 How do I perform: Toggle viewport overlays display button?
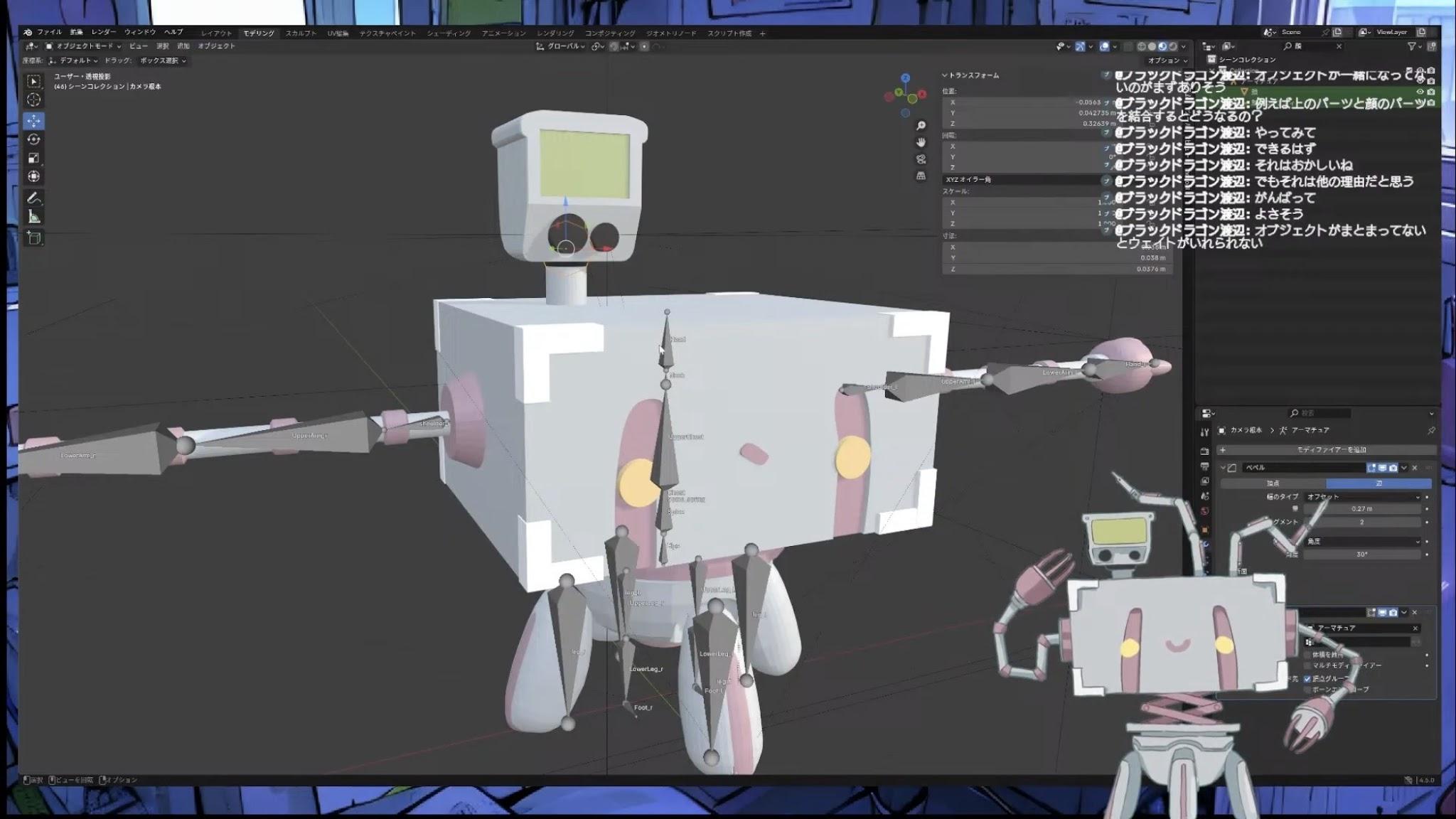click(x=1104, y=46)
